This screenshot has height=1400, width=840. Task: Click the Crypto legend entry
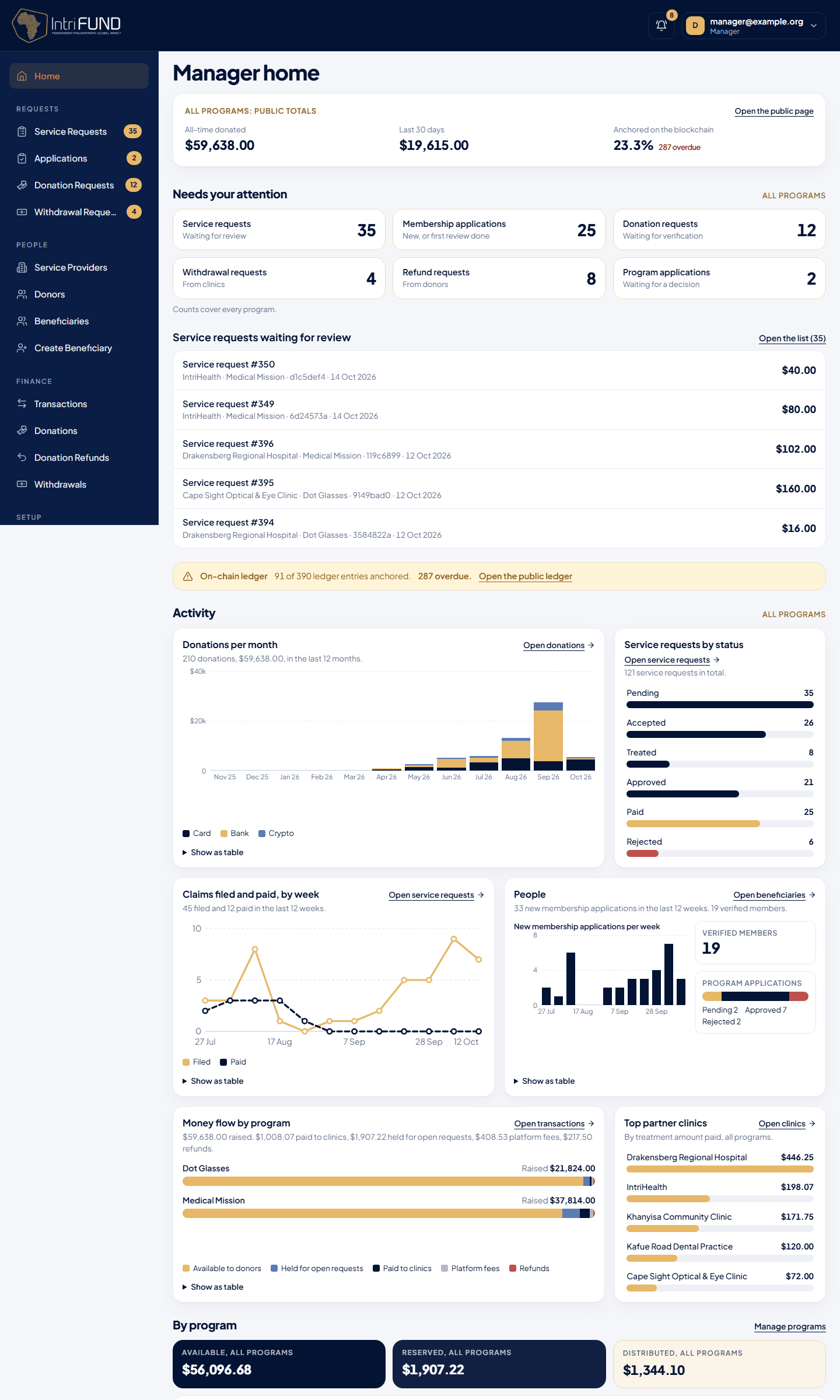pos(276,833)
